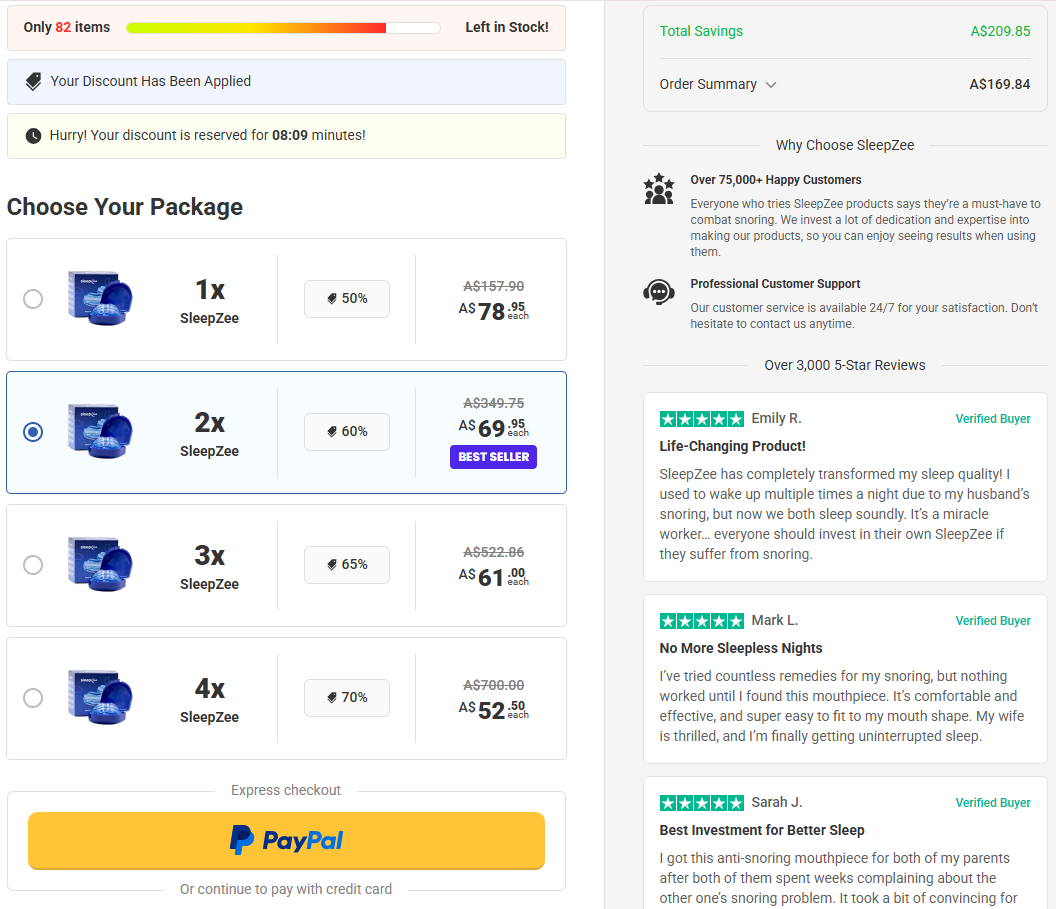Click the discount tag icon

[x=33, y=82]
